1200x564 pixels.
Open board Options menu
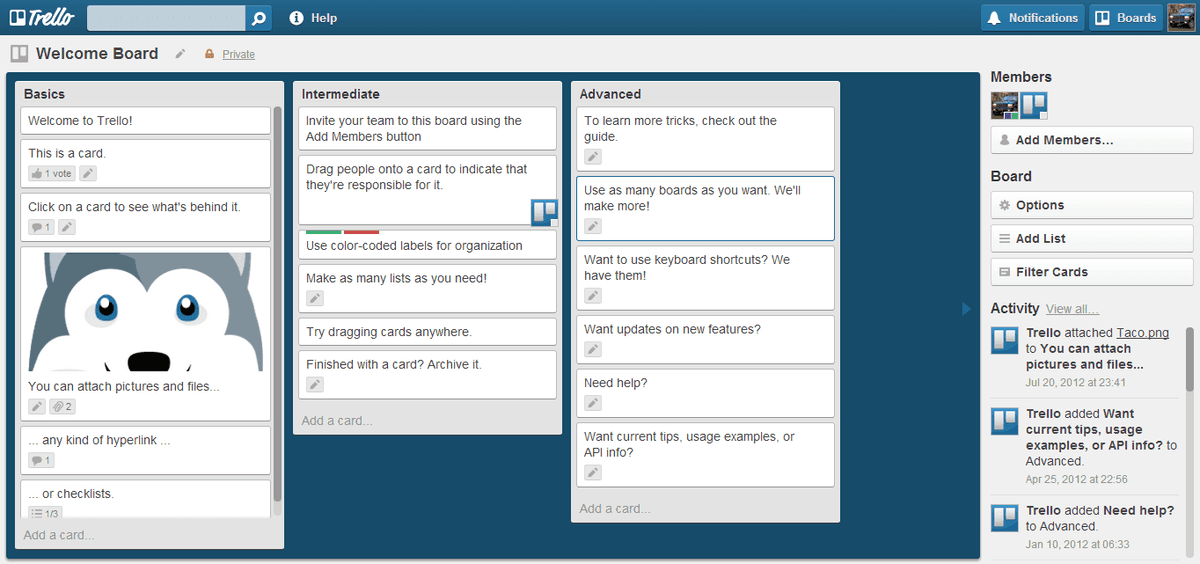(1091, 205)
